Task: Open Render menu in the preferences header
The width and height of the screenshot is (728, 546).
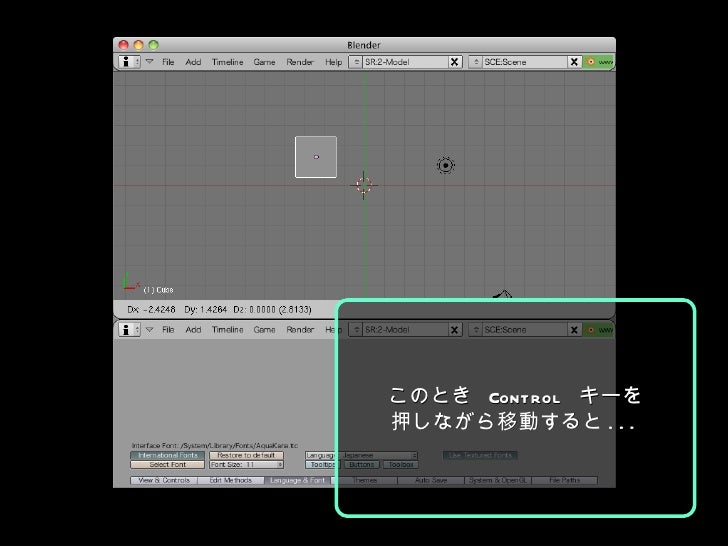Action: point(300,329)
